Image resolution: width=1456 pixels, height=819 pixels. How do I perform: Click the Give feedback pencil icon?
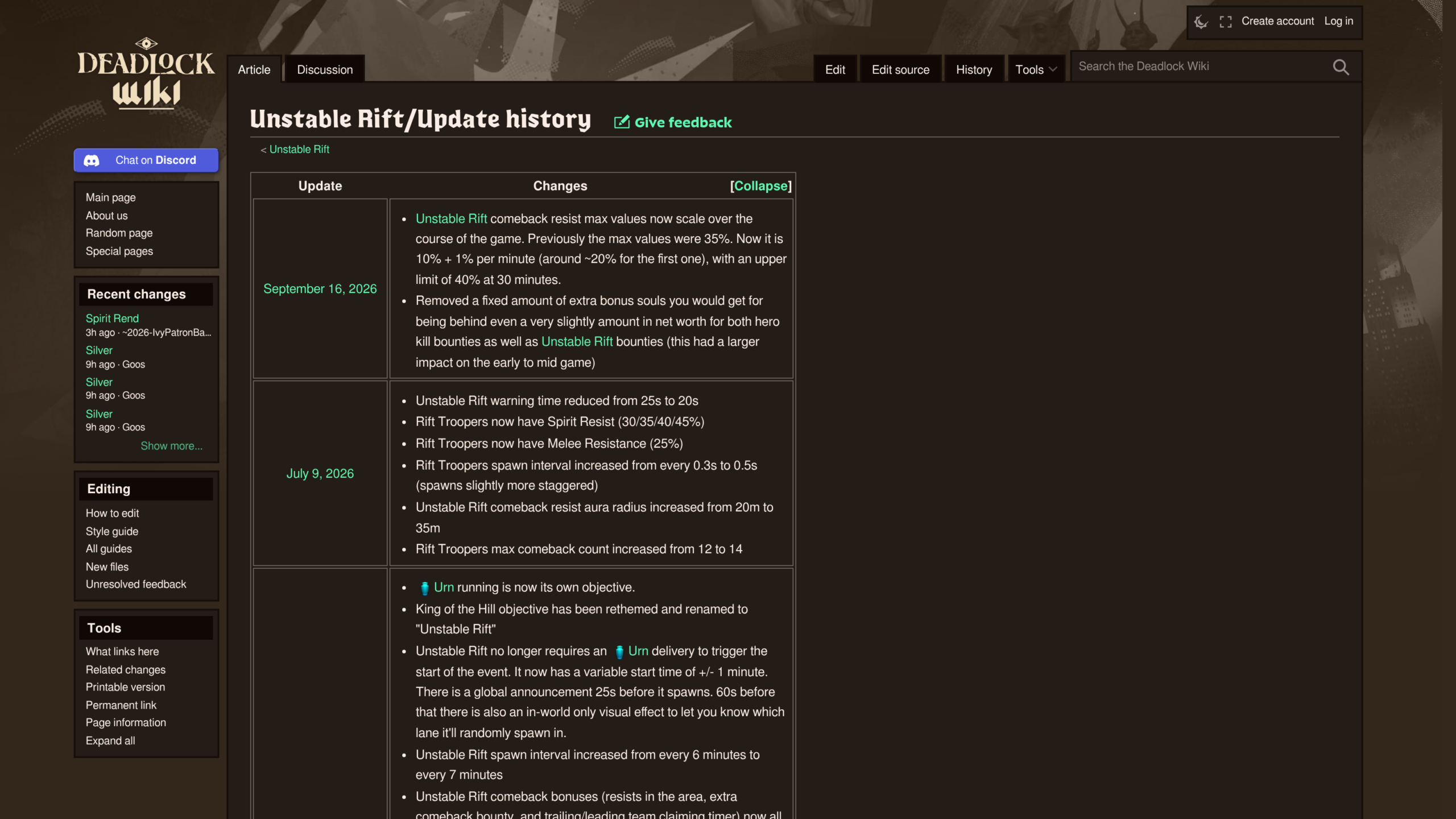click(622, 122)
